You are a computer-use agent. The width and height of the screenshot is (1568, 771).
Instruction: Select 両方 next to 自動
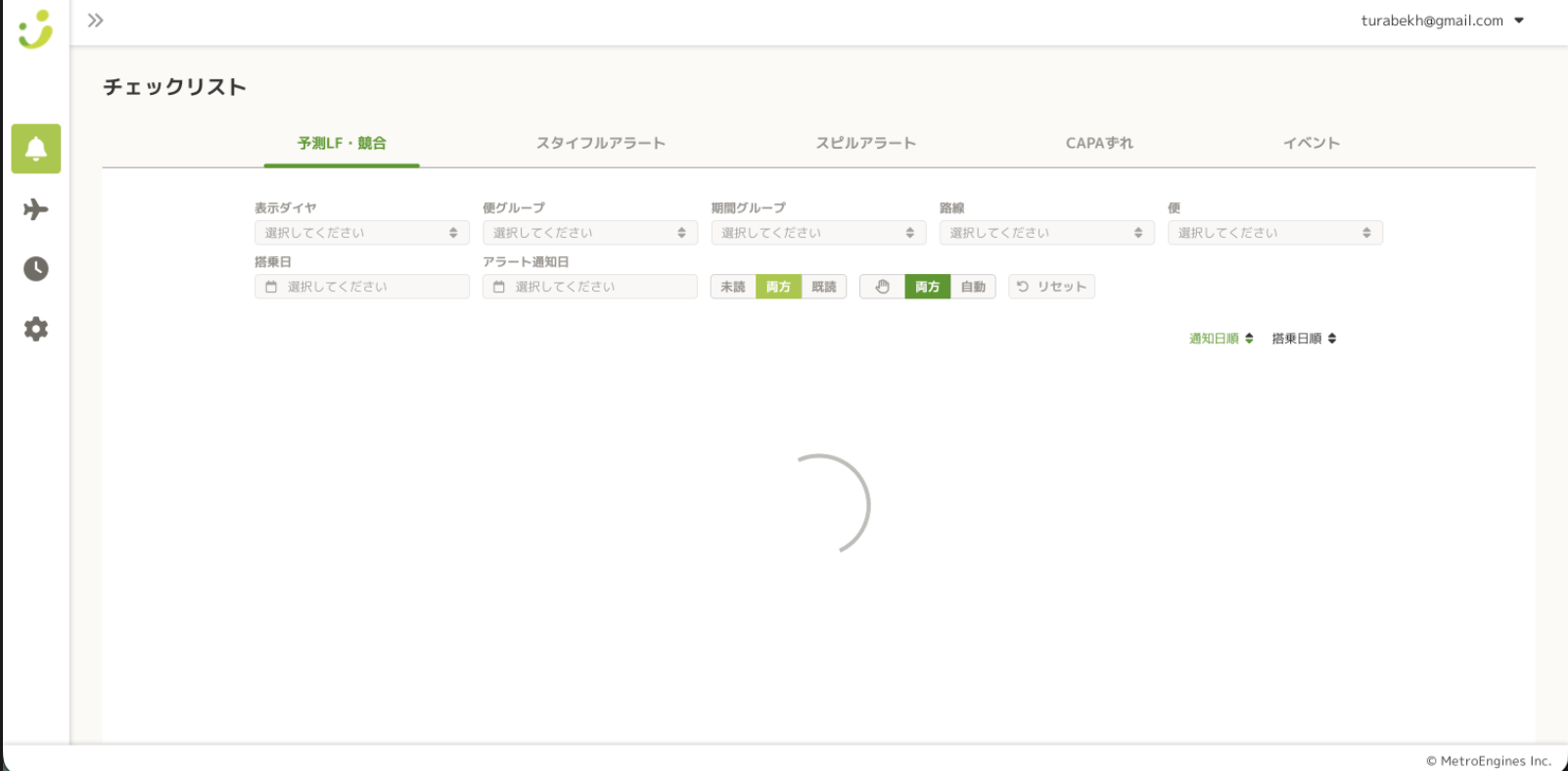[928, 287]
